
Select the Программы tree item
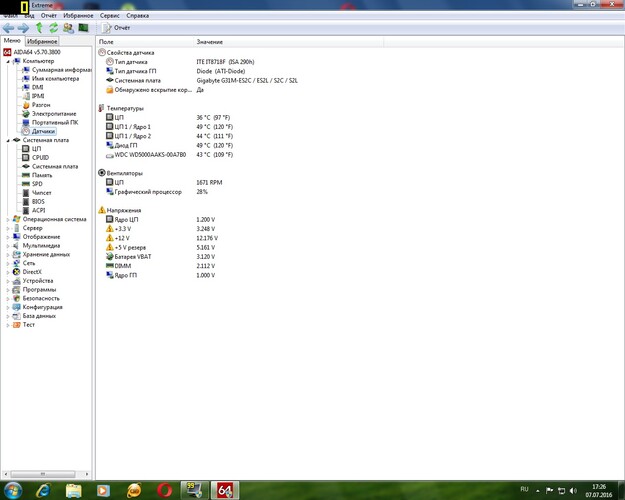(x=39, y=289)
